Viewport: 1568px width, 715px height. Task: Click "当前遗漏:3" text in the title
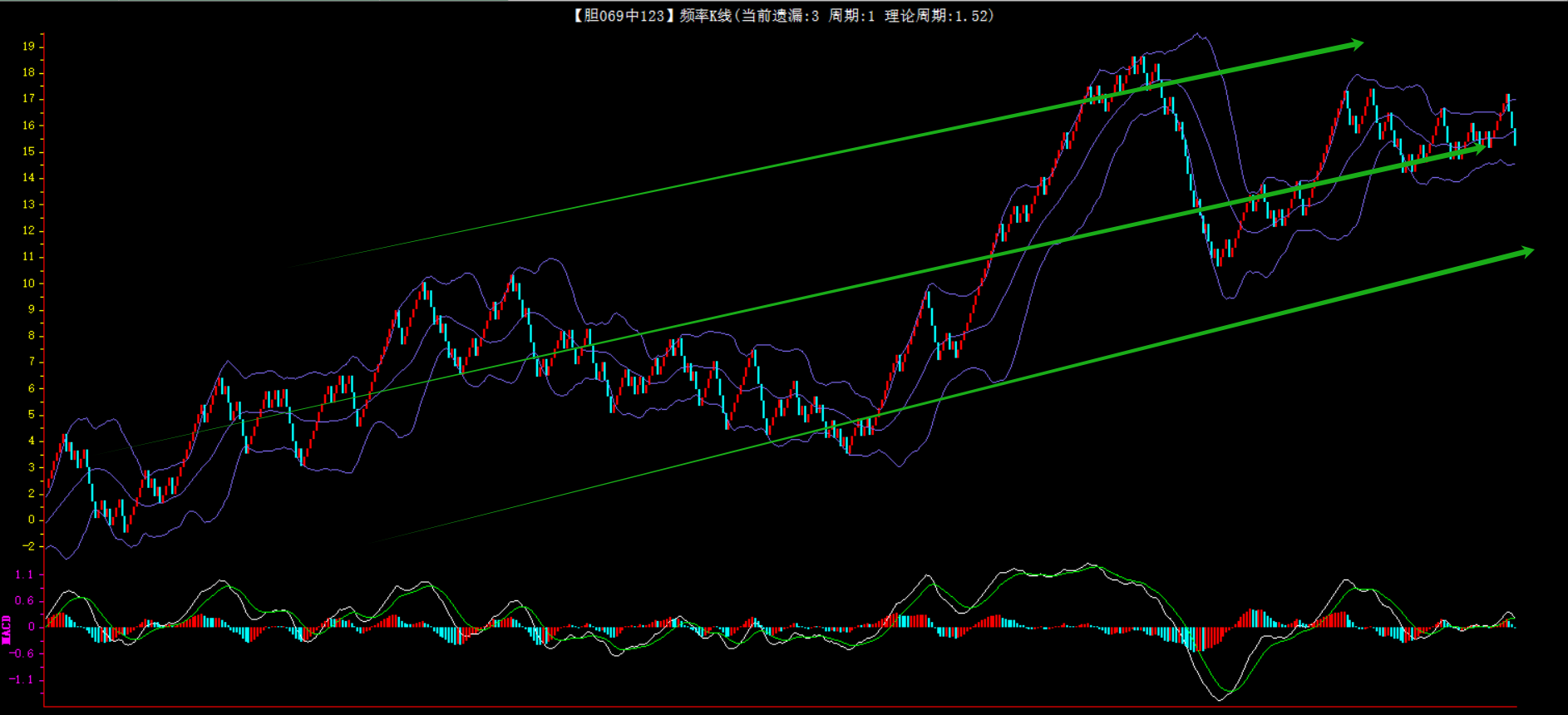[x=780, y=16]
